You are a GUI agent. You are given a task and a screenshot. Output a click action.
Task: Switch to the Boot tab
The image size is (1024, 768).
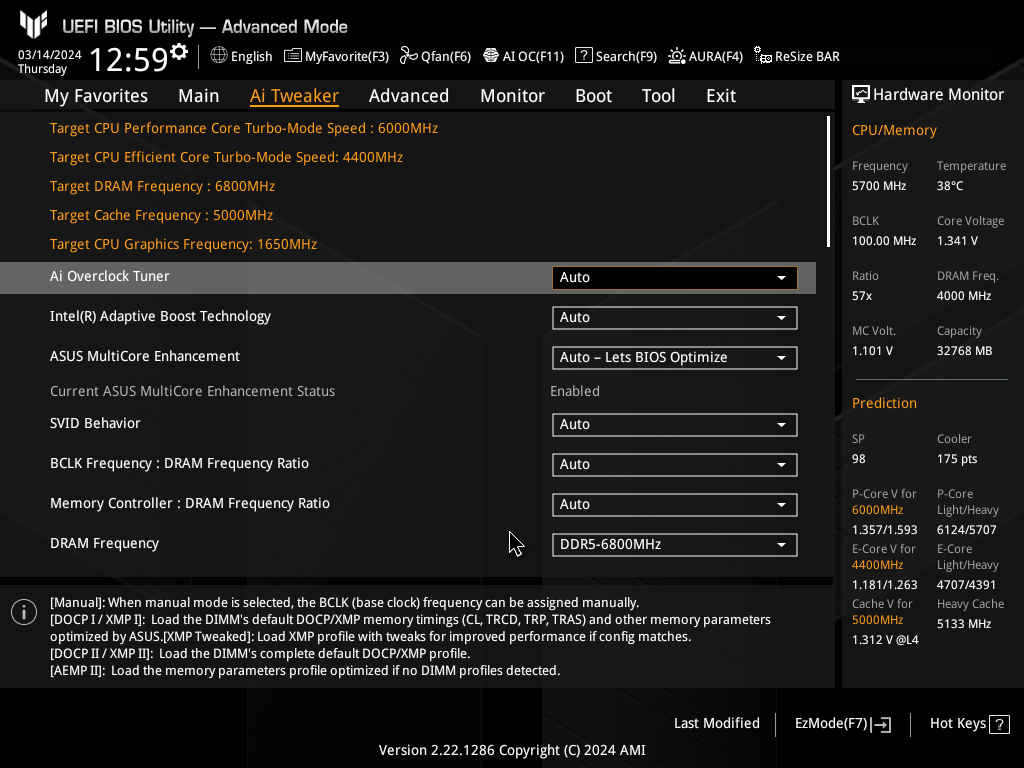593,96
